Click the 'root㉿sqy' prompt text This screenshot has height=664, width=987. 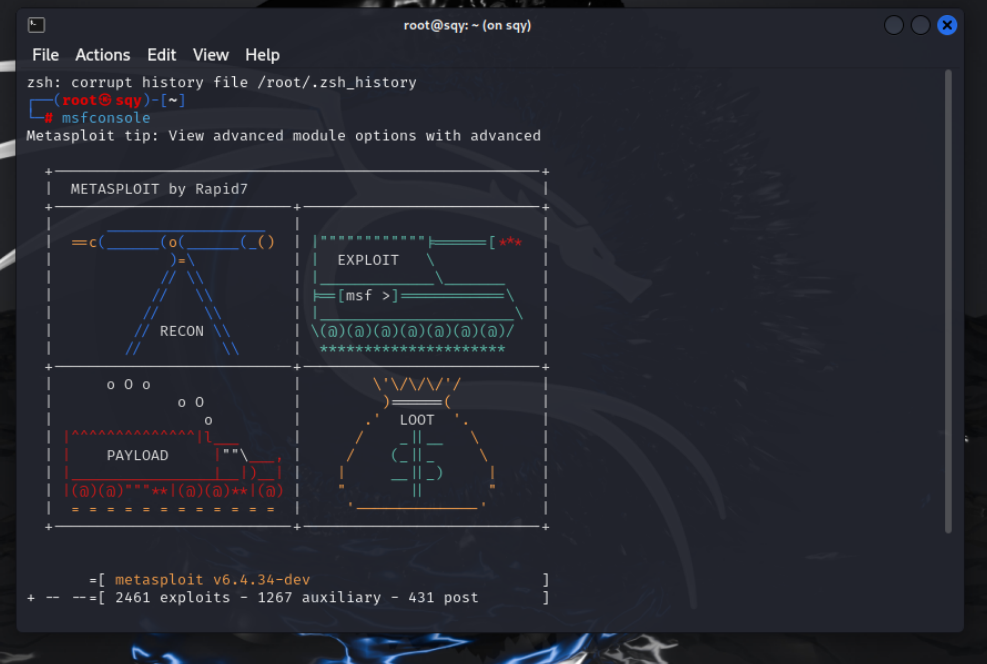[x=102, y=100]
